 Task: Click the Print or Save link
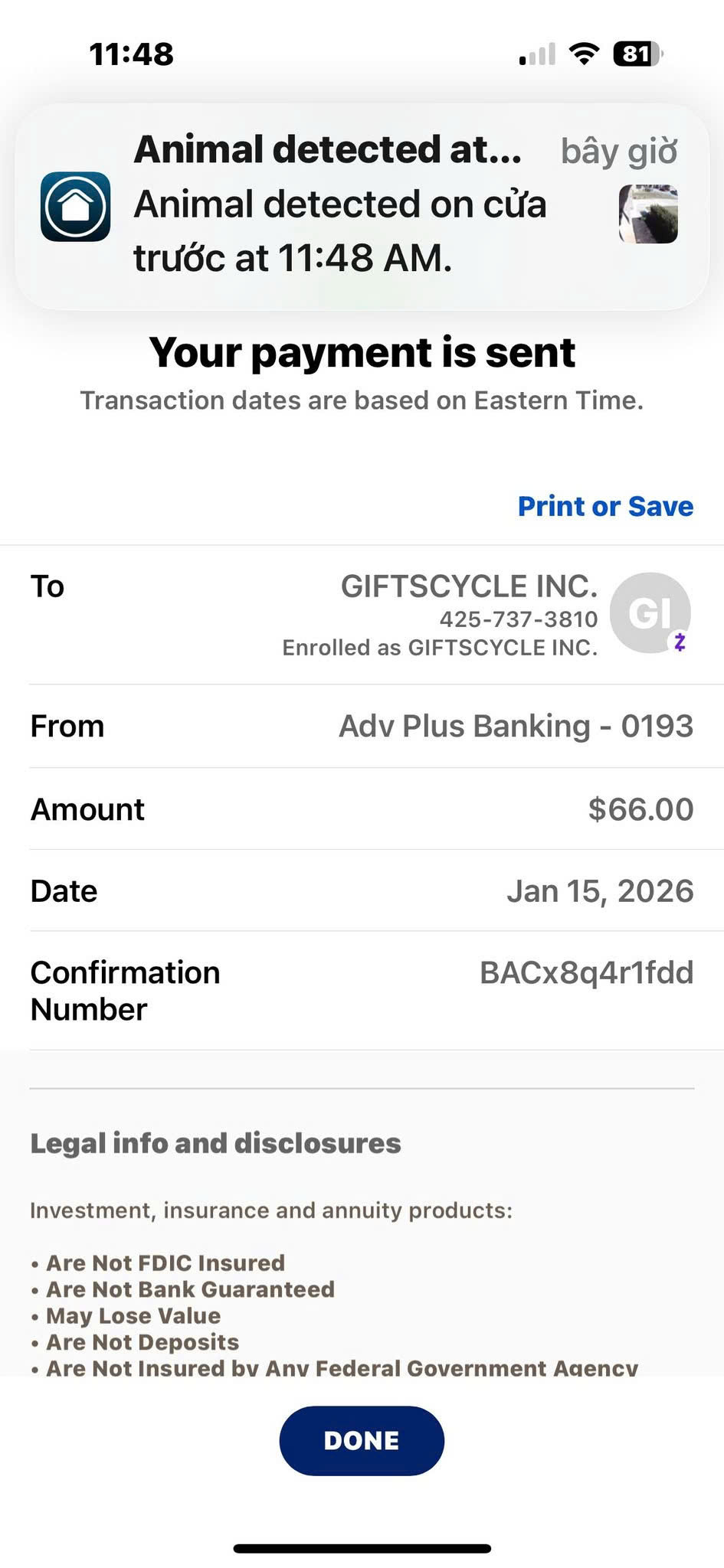605,506
